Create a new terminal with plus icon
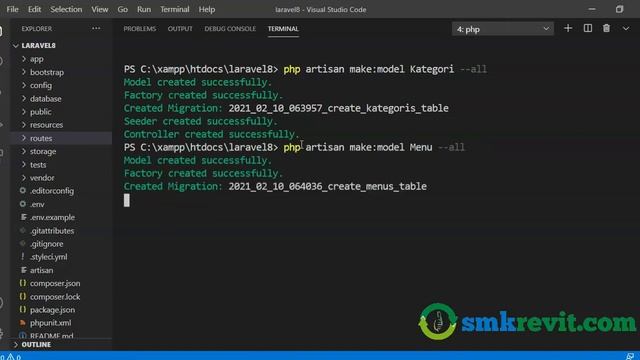This screenshot has height=360, width=640. pos(568,28)
